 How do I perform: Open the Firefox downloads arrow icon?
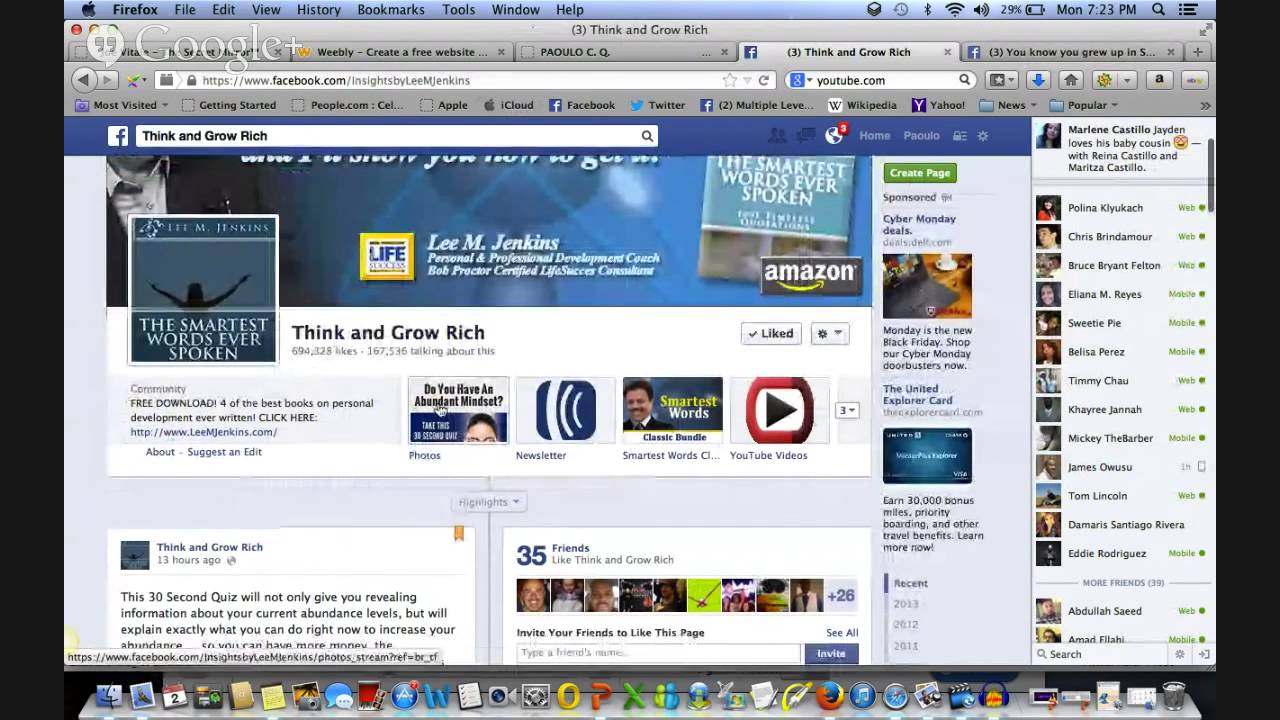tap(1038, 80)
